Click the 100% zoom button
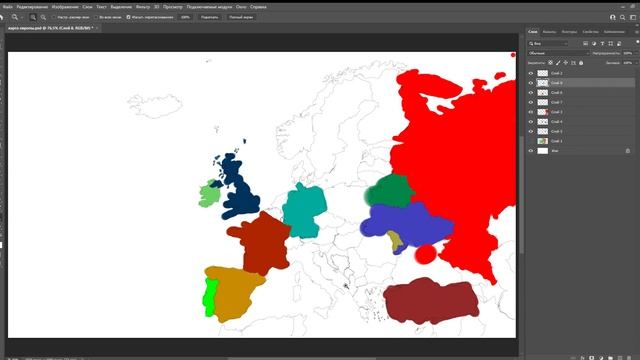 click(185, 17)
